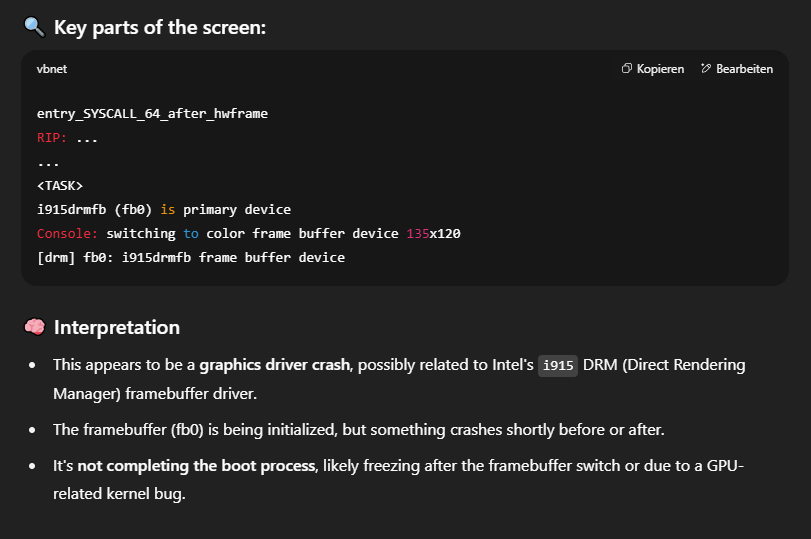The width and height of the screenshot is (811, 539).
Task: Click the copy icon beside Kopieren
Action: tap(626, 68)
